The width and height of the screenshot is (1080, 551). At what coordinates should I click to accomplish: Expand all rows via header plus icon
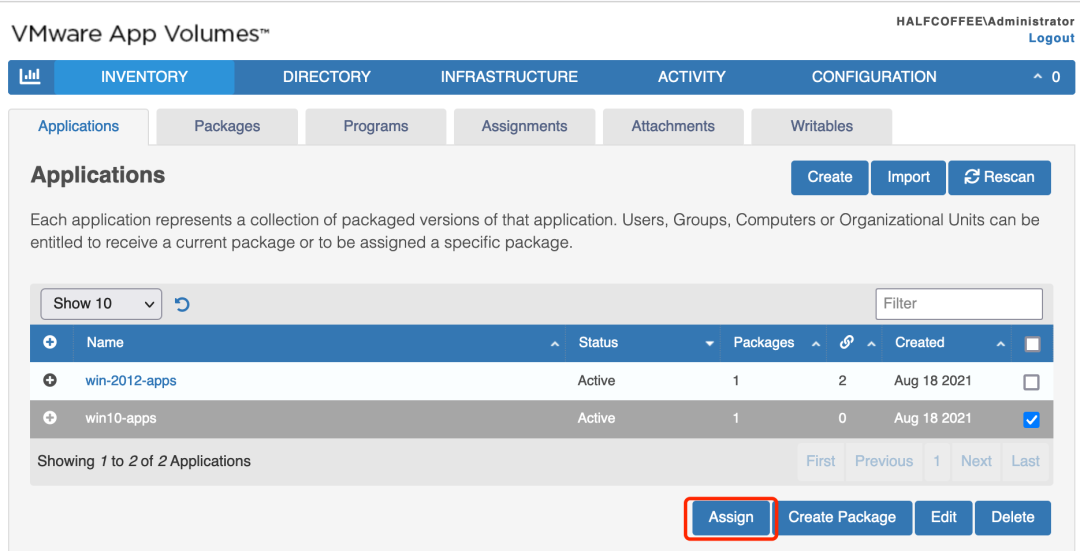tap(50, 342)
